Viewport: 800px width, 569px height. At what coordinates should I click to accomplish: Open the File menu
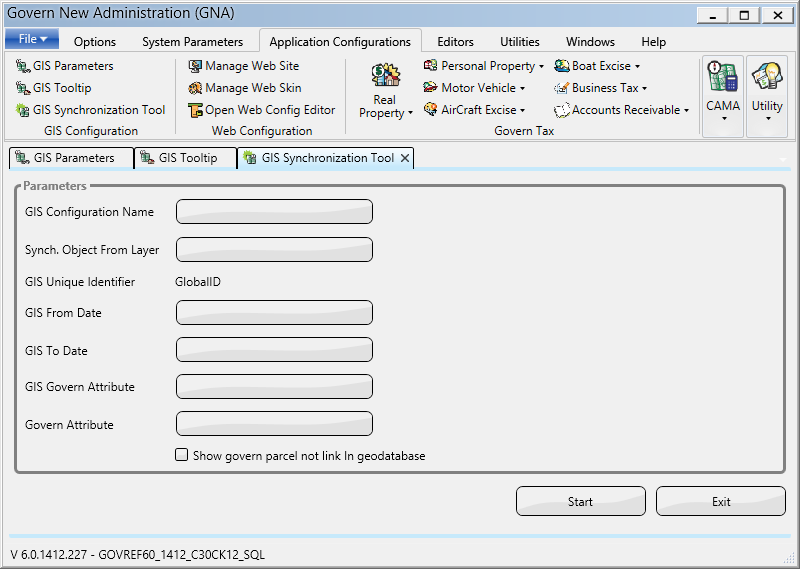point(32,39)
